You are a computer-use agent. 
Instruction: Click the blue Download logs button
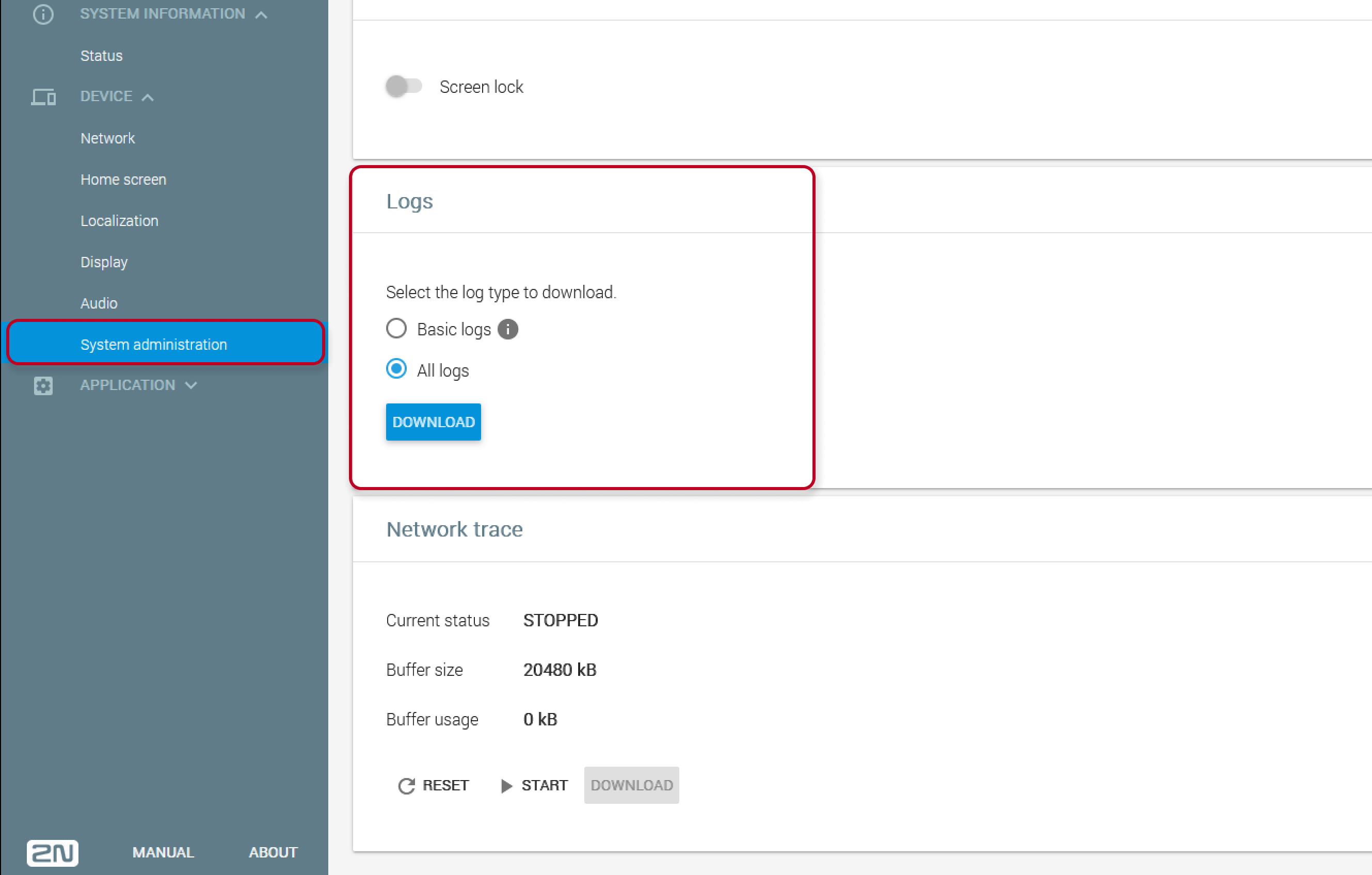433,422
